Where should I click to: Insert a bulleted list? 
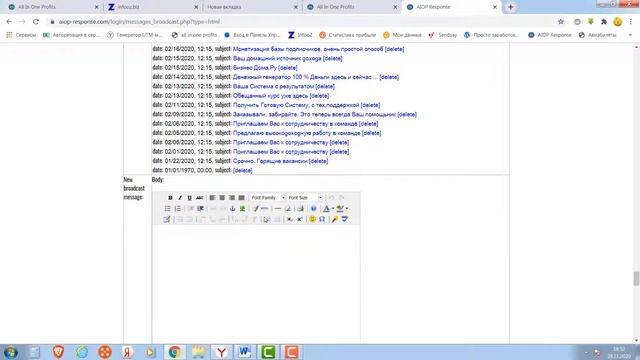point(168,209)
